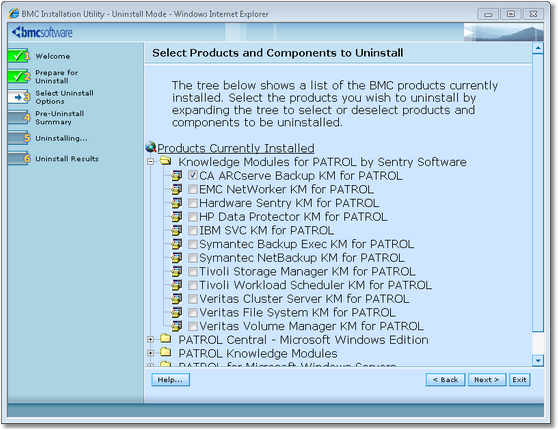Check EMC NetWorker KM for PATROL
Screen dimensions: 558x431
point(193,189)
